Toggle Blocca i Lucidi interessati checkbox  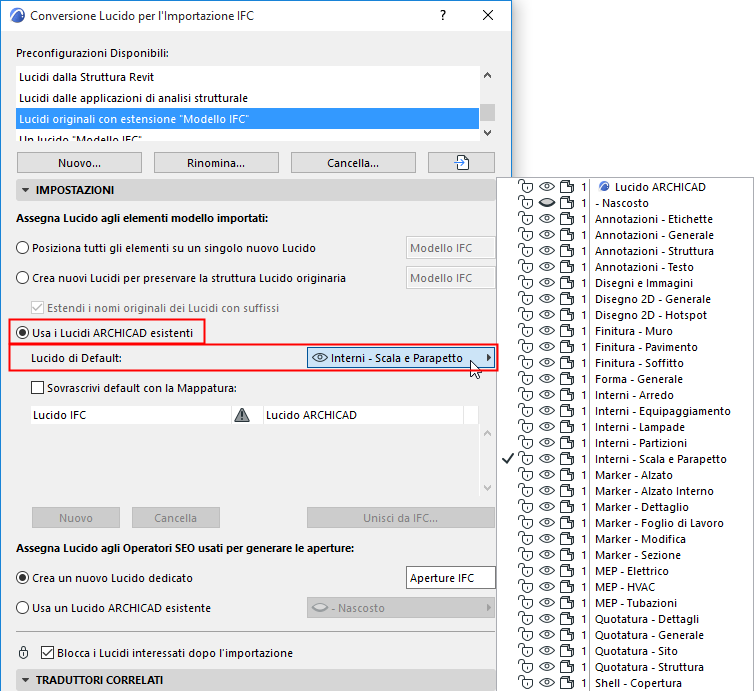click(47, 653)
